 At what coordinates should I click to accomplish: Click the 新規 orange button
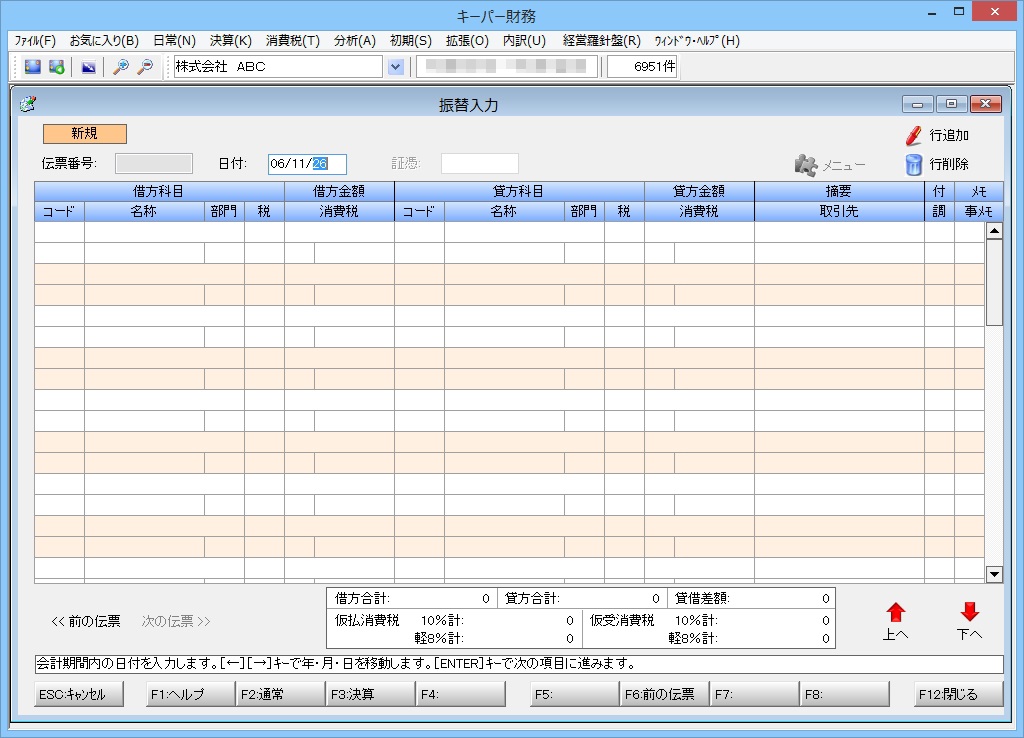click(85, 134)
